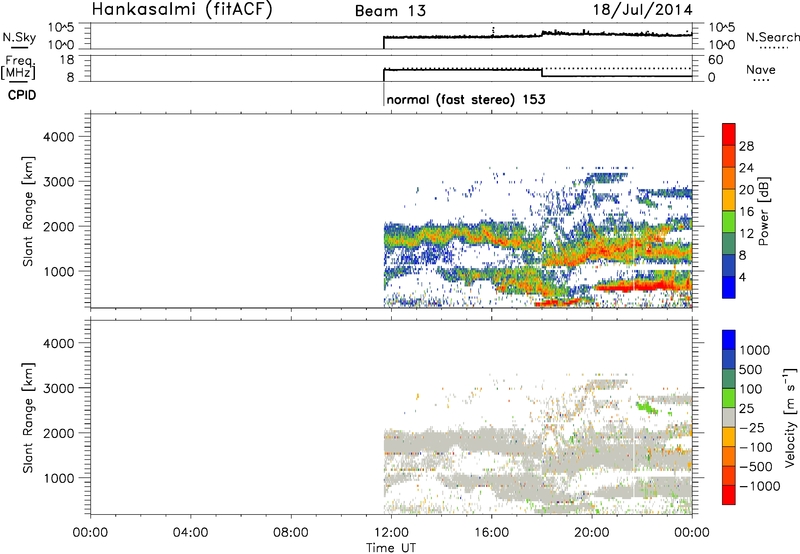Click the date 18/Jul/2014

tap(642, 10)
